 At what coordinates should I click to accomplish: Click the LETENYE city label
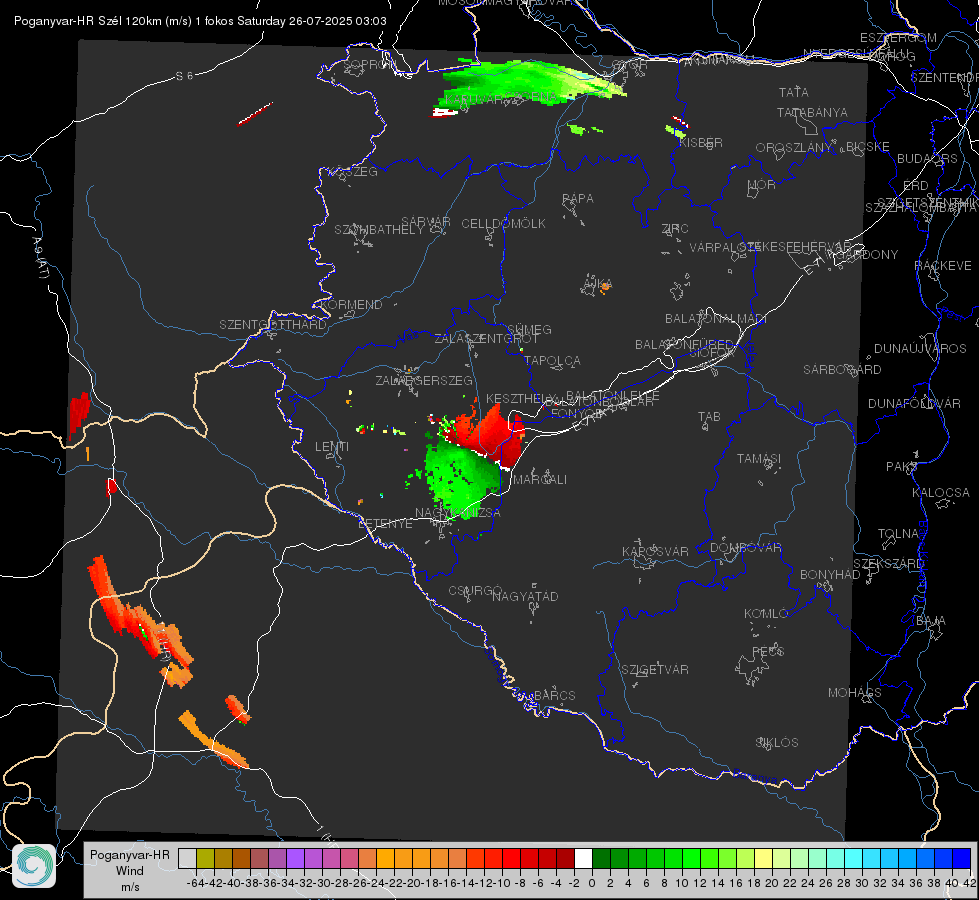[385, 524]
